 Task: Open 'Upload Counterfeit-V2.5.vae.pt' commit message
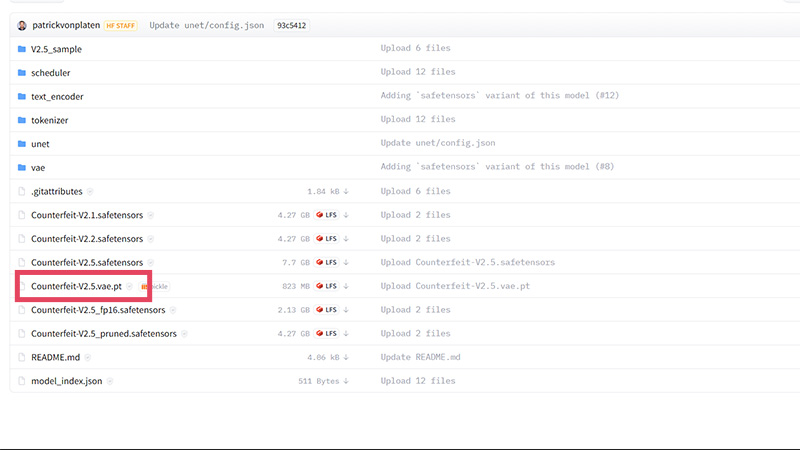click(455, 286)
